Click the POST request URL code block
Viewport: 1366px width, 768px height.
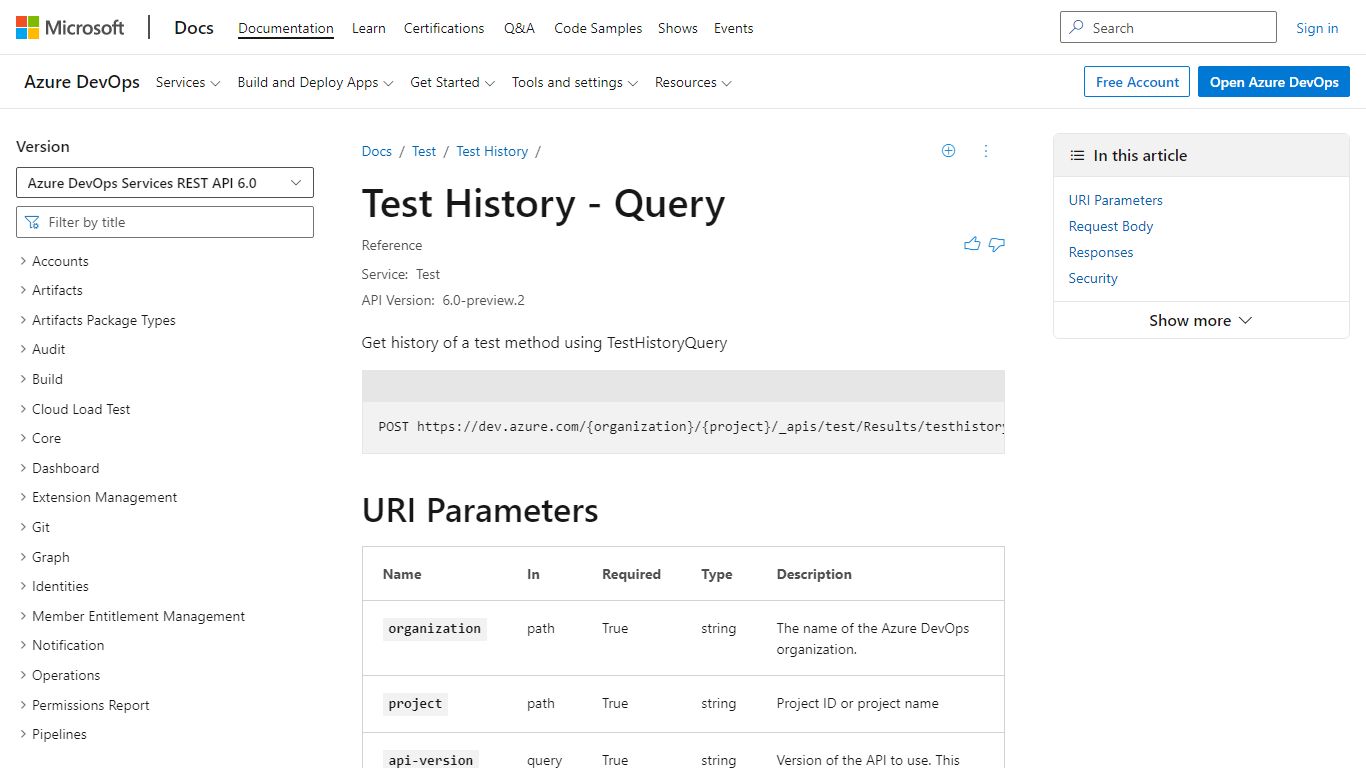(683, 426)
